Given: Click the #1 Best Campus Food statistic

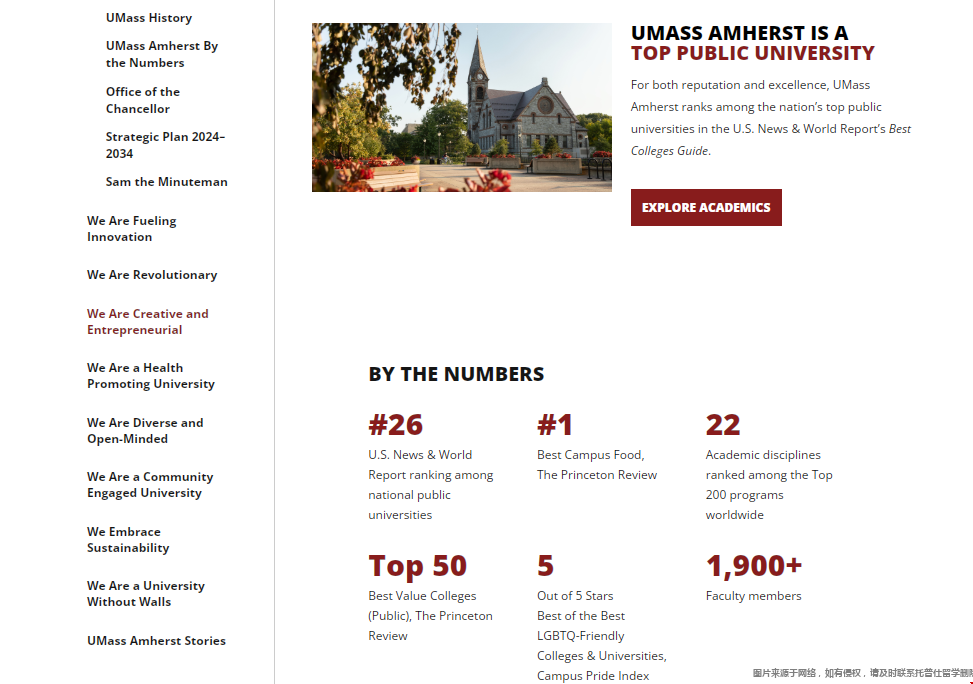Looking at the screenshot, I should (x=555, y=425).
